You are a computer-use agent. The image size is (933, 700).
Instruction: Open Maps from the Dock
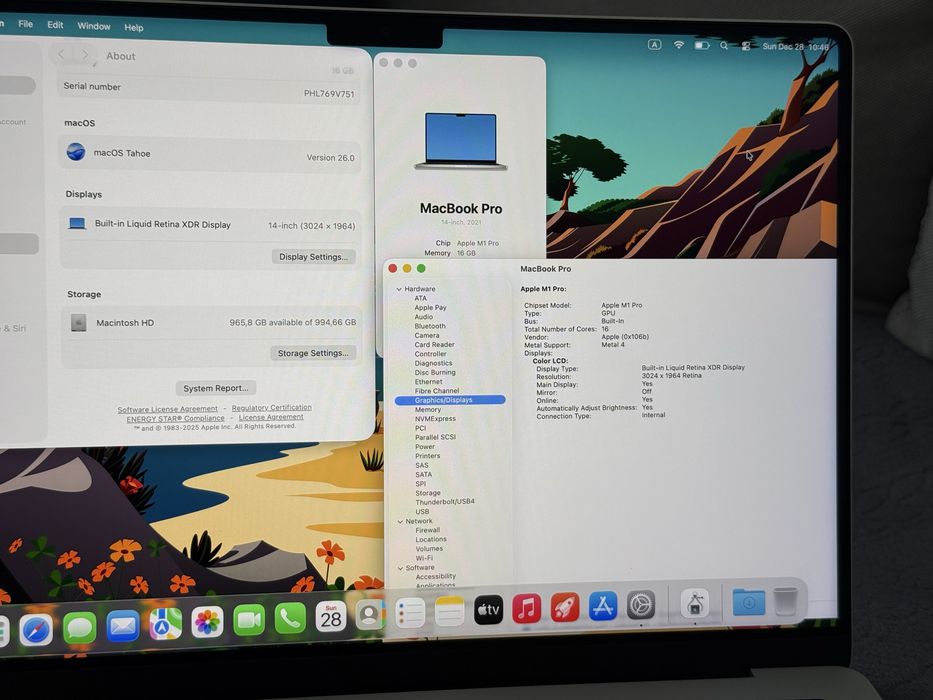[x=165, y=624]
